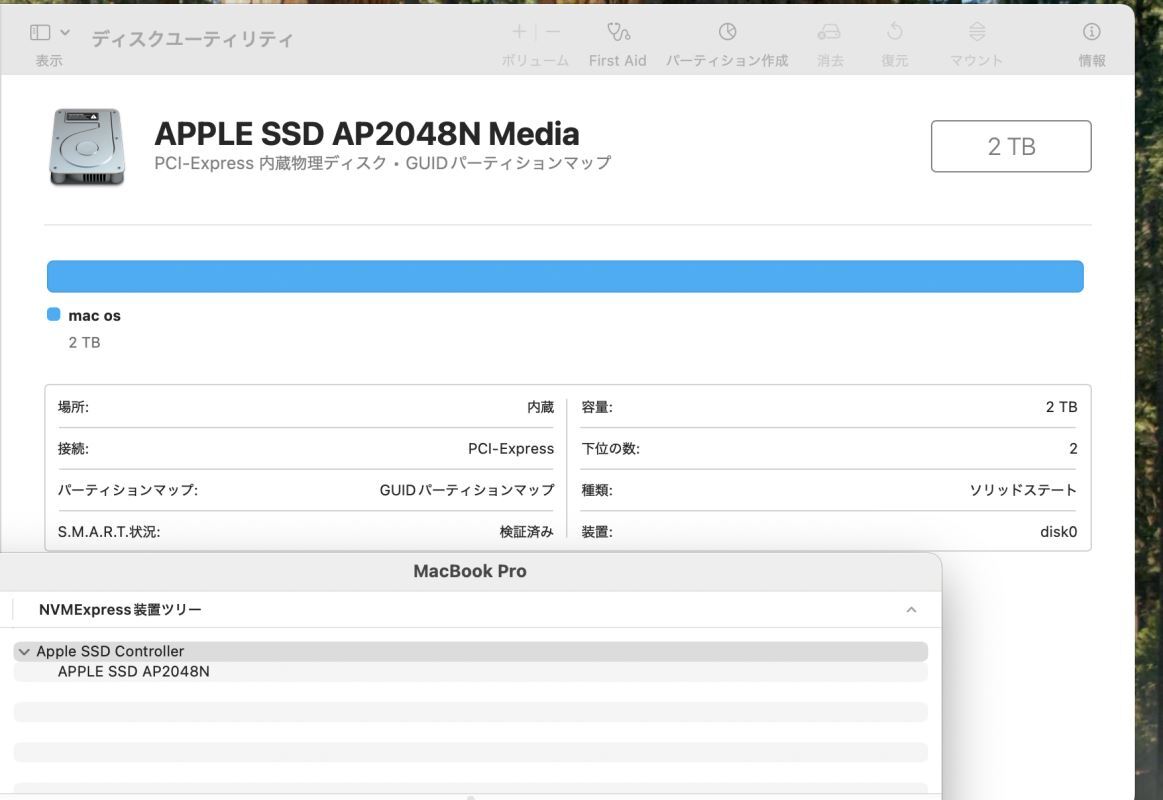
Task: Click the APPLE SSD AP2048N Media title
Action: pos(366,133)
